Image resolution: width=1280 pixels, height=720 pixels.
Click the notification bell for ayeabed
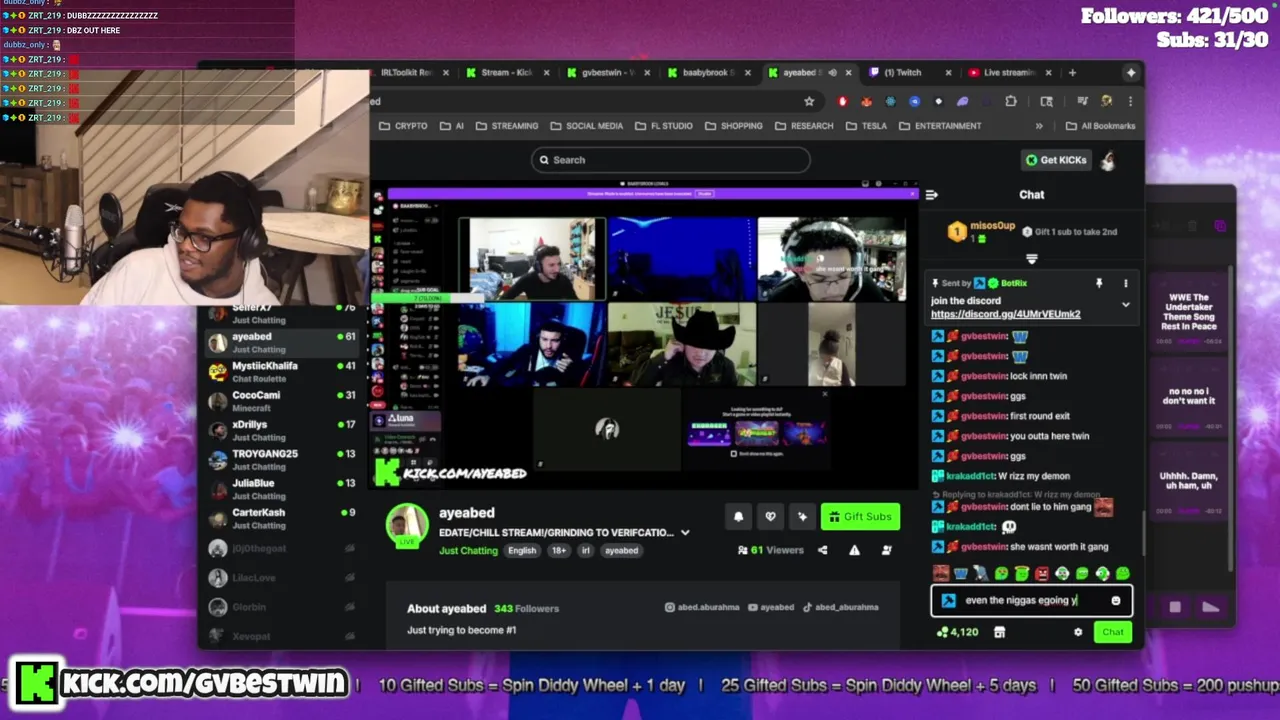coord(738,517)
